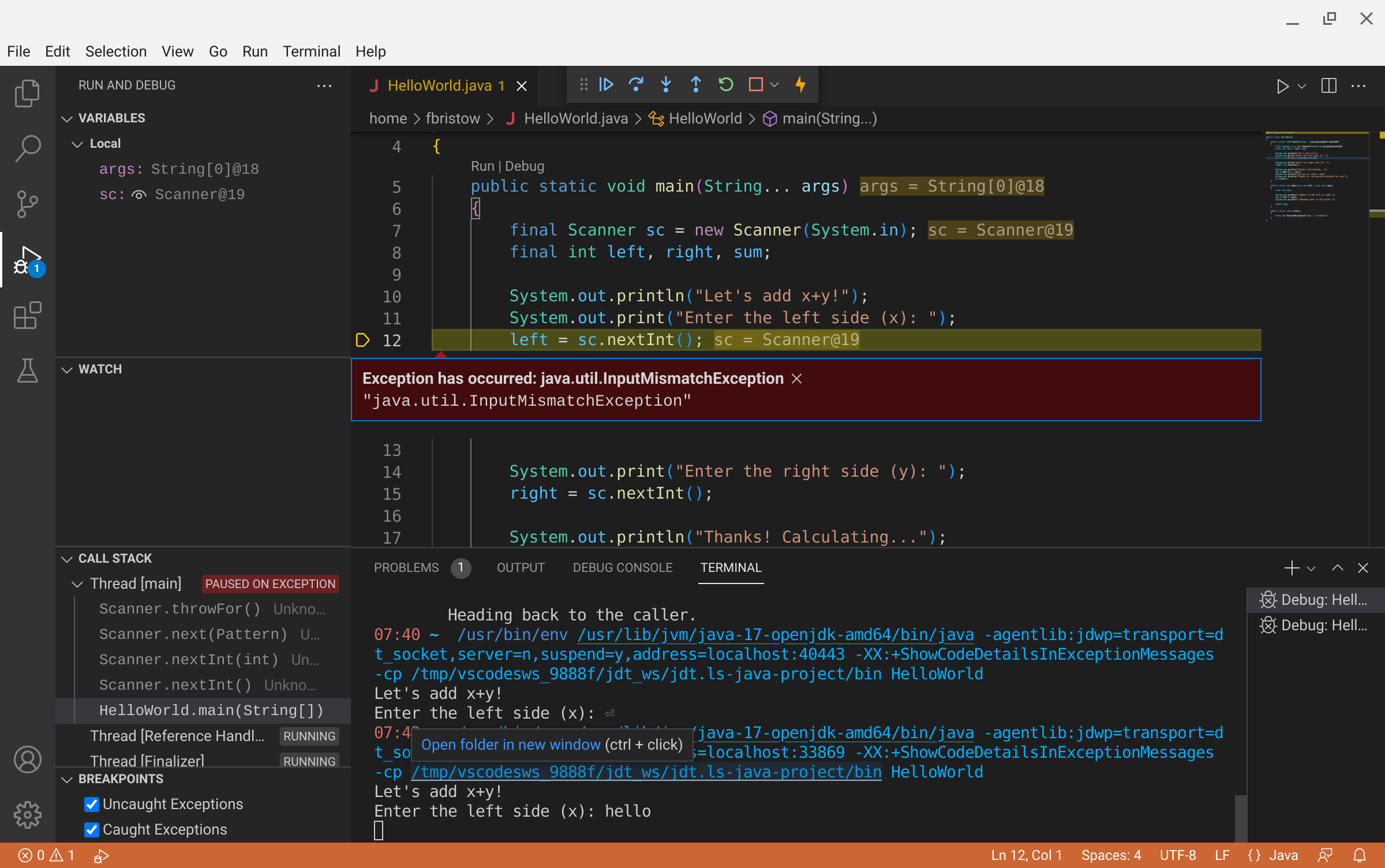The width and height of the screenshot is (1385, 868).
Task: Uncheck Caught Exceptions breakpoint
Action: pos(91,829)
